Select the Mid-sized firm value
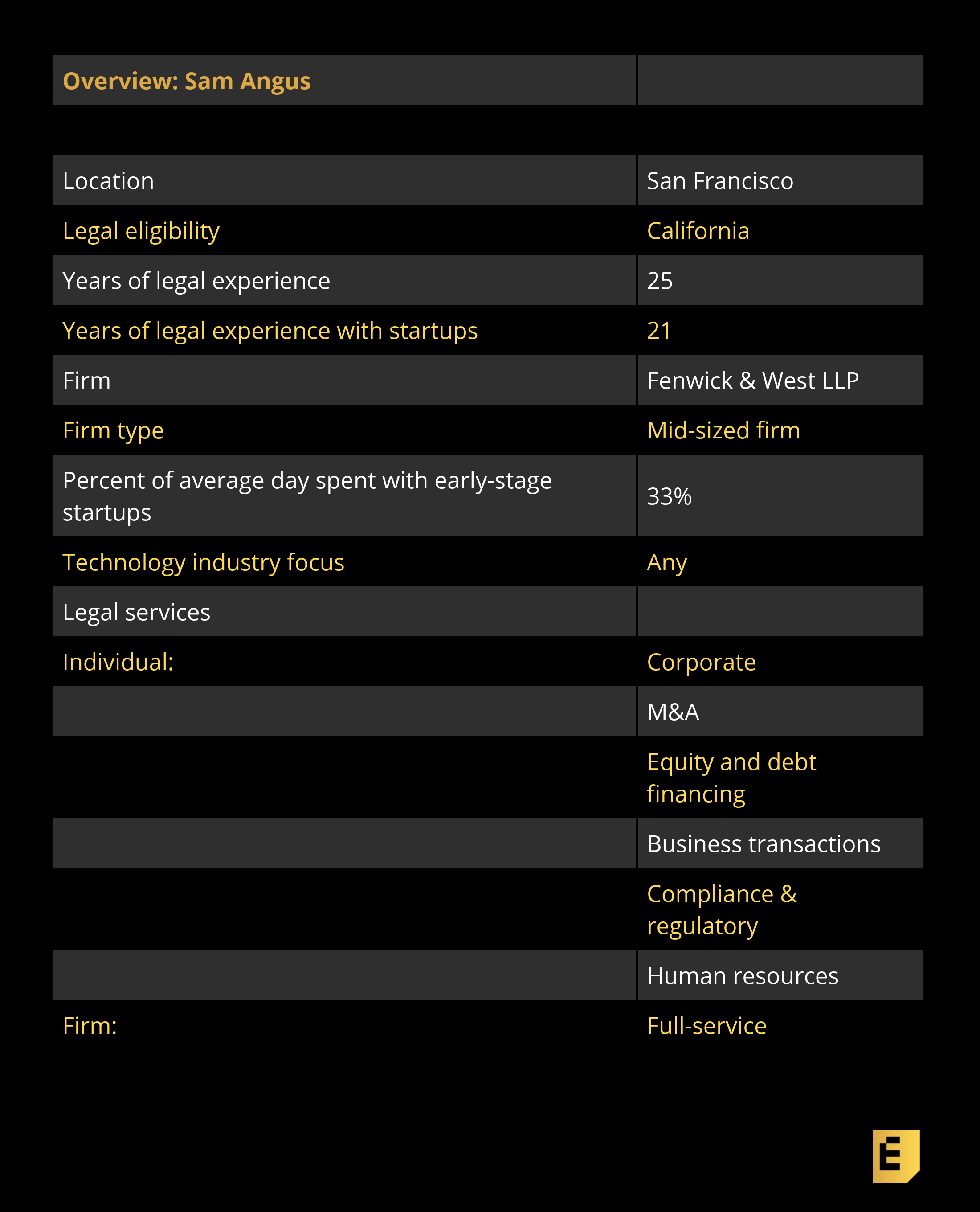Screen dimensions: 980x1212 coord(723,431)
